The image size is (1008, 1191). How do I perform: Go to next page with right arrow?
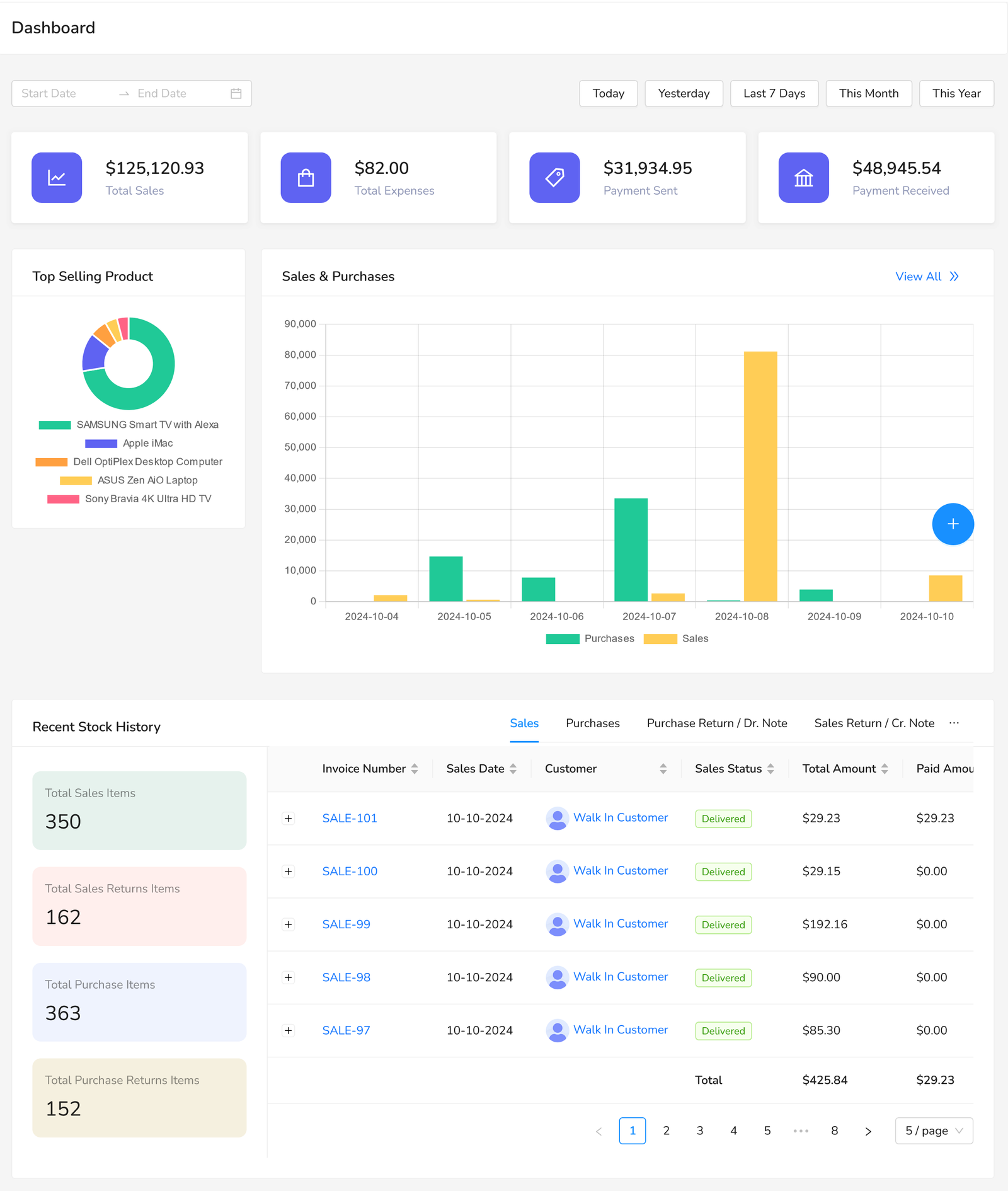tap(868, 1131)
